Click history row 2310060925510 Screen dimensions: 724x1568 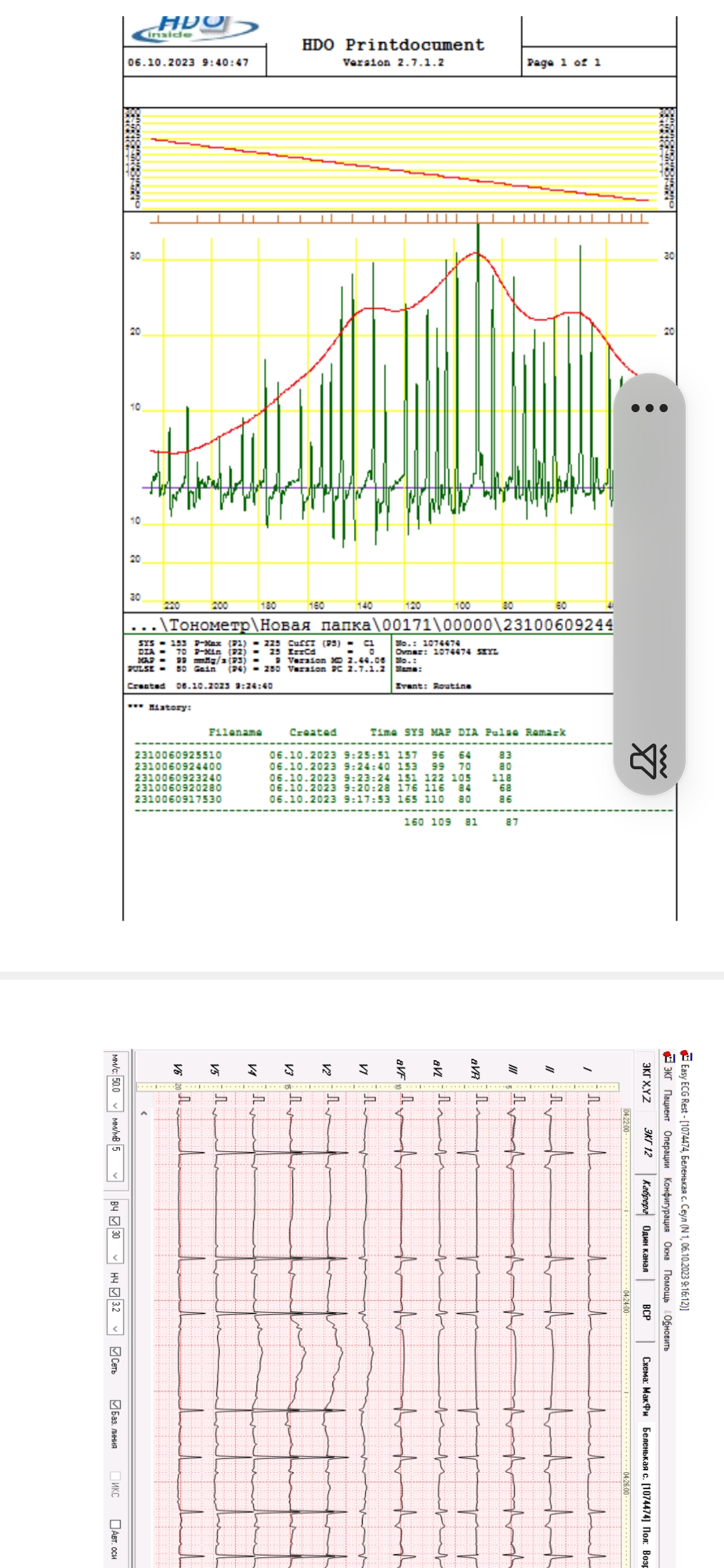point(323,755)
